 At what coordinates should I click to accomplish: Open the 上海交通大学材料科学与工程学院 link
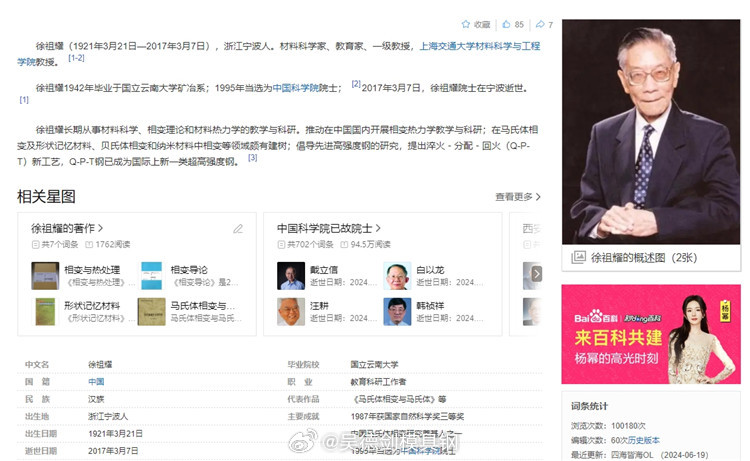pos(479,46)
